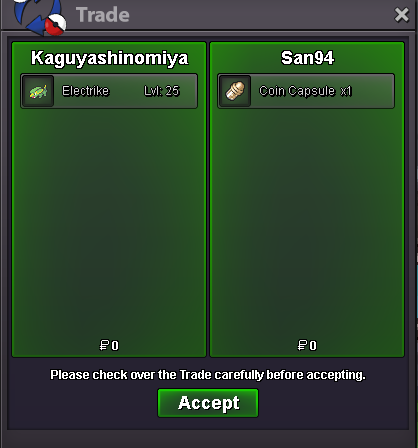Click Kaguyashinomiya's money amount 0
Image resolution: width=418 pixels, height=448 pixels.
(x=115, y=346)
